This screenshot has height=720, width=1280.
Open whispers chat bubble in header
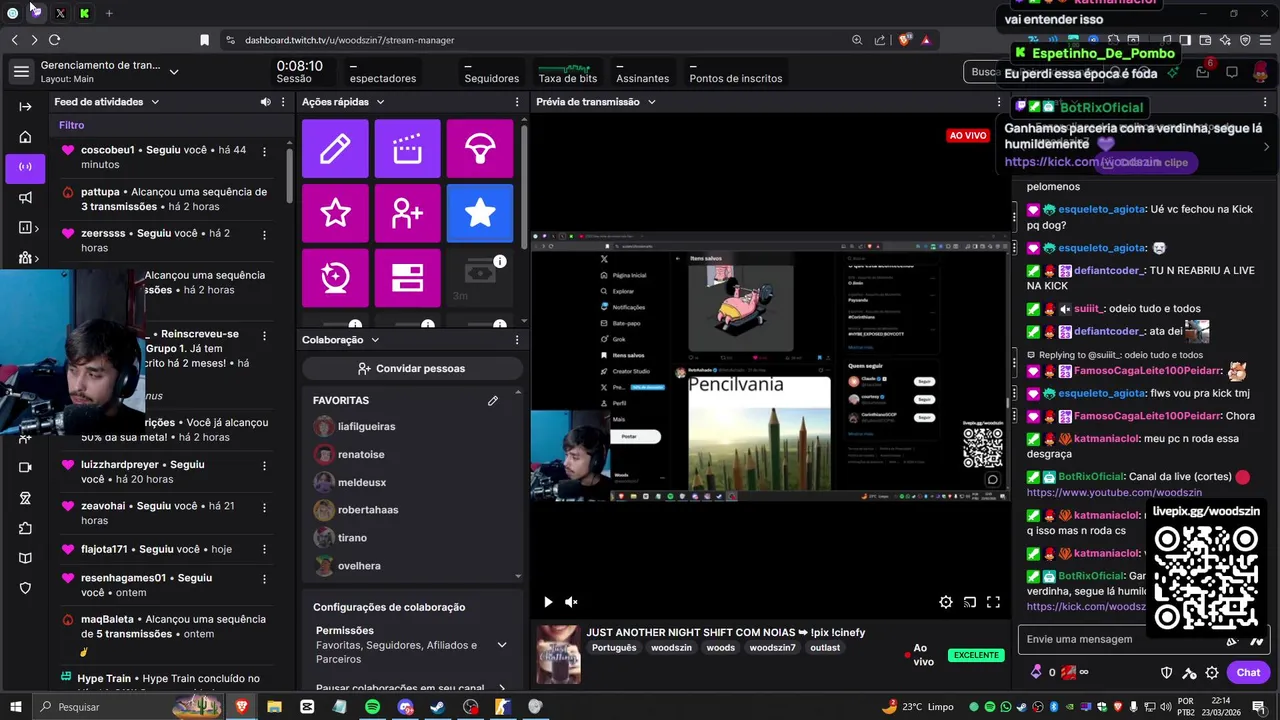[1232, 72]
